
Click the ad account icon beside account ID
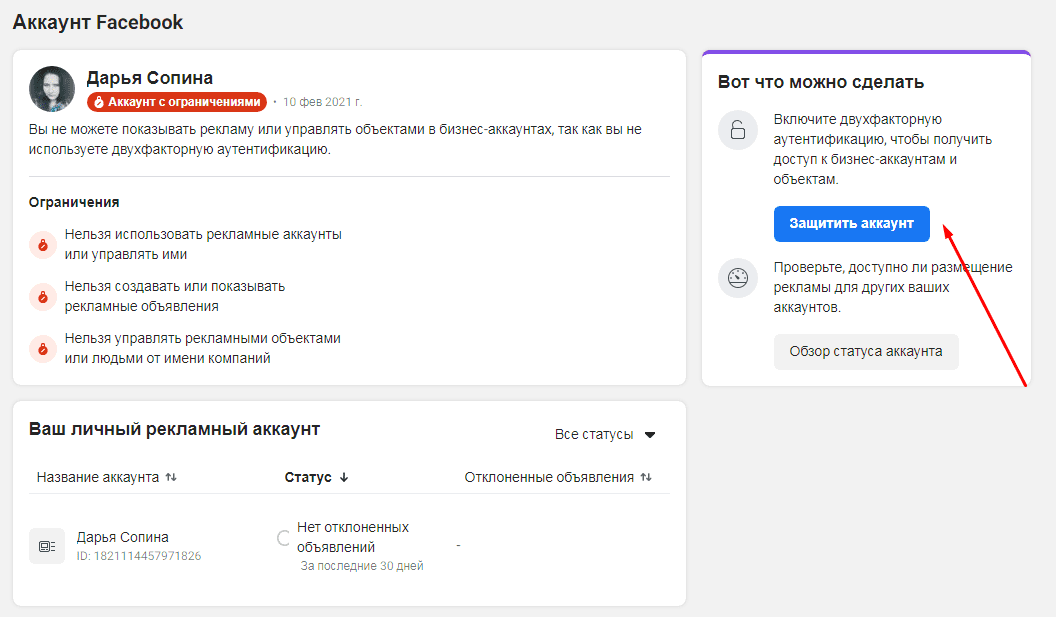(x=47, y=546)
